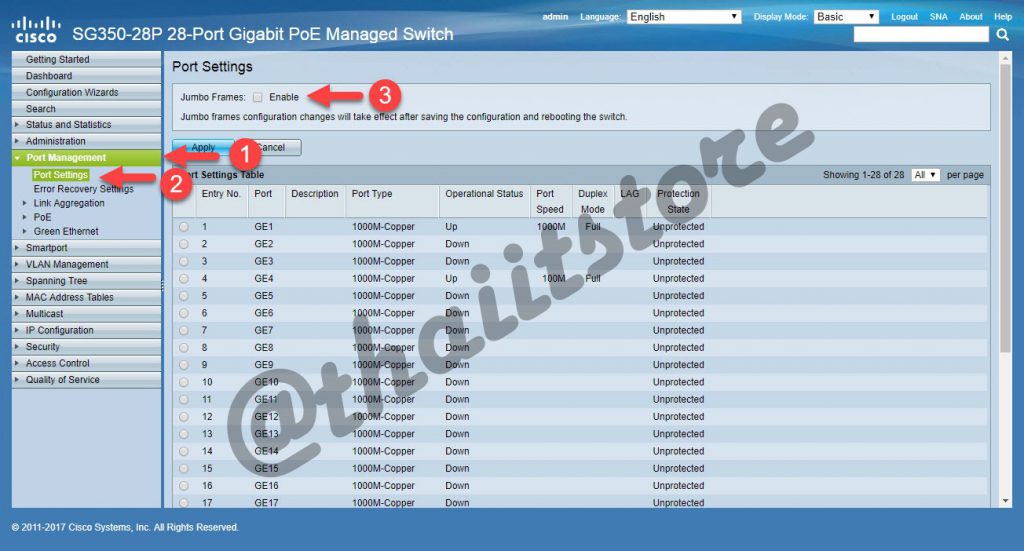This screenshot has height=551, width=1024.
Task: Open MAC Address Tables menu item
Action: [86, 297]
